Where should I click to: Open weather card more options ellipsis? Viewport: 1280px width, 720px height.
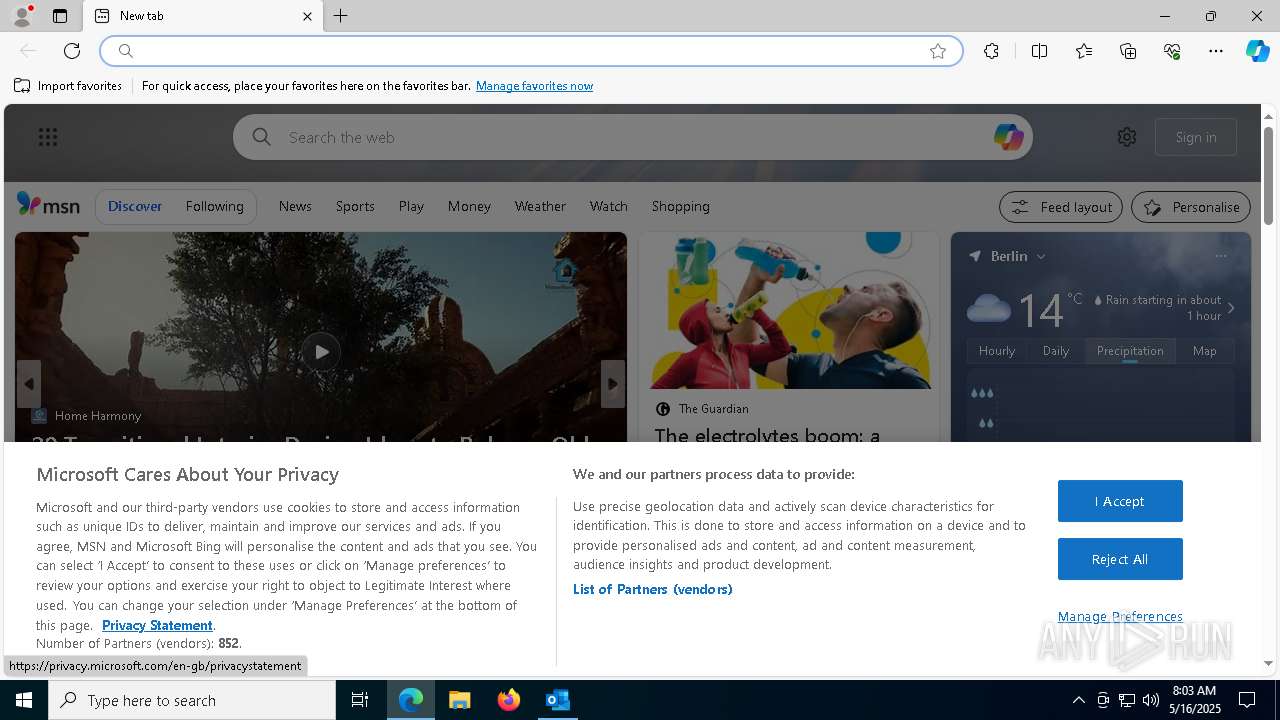point(1220,256)
